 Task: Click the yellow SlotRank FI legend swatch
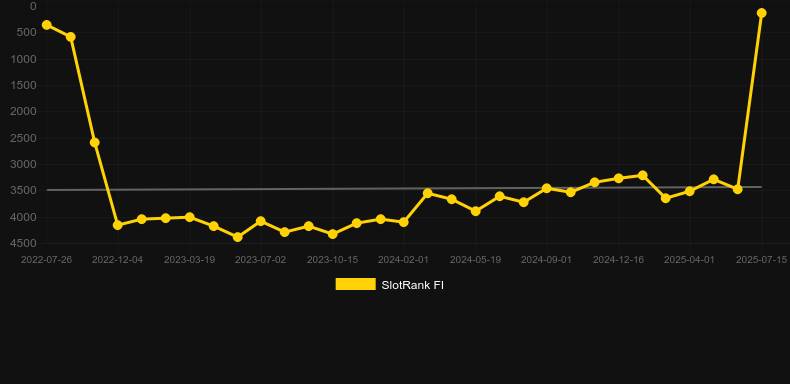tap(355, 284)
